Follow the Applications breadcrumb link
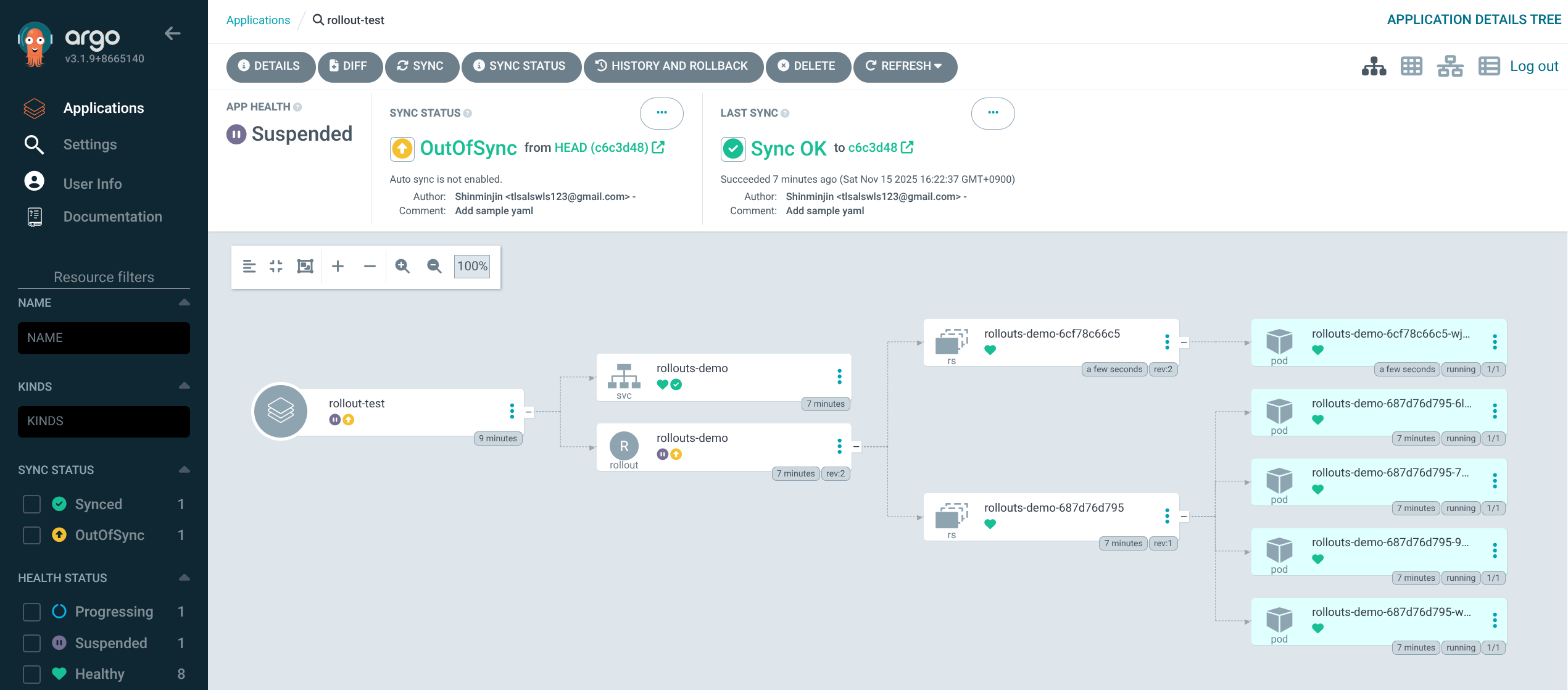Screen dimensions: 1568x690 258,20
